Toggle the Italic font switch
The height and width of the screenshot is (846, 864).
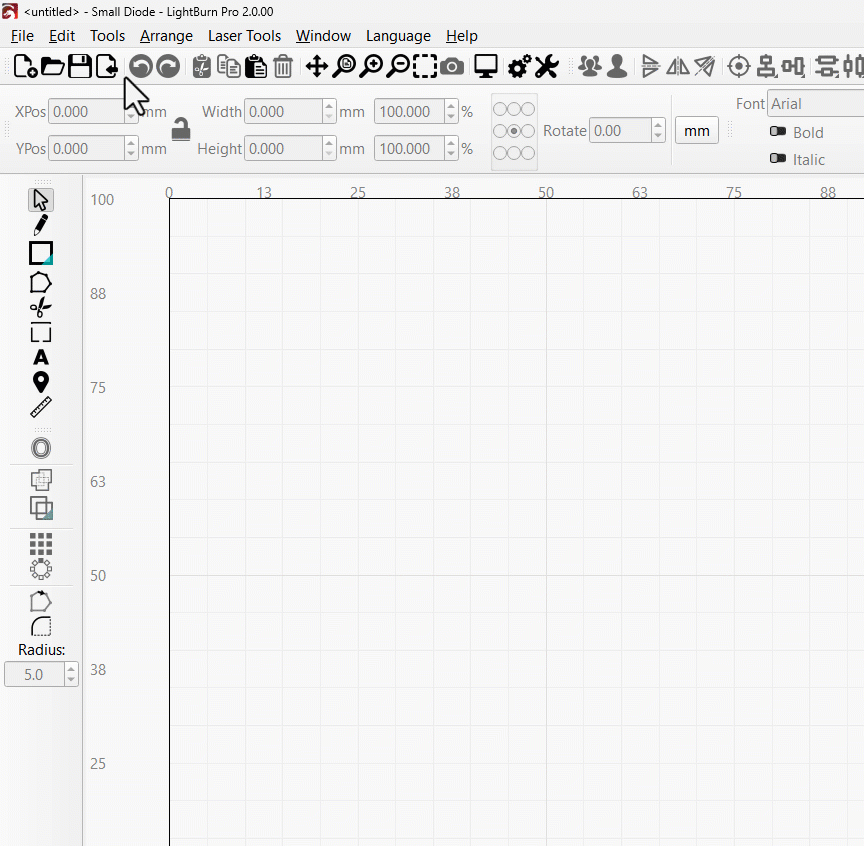[778, 159]
